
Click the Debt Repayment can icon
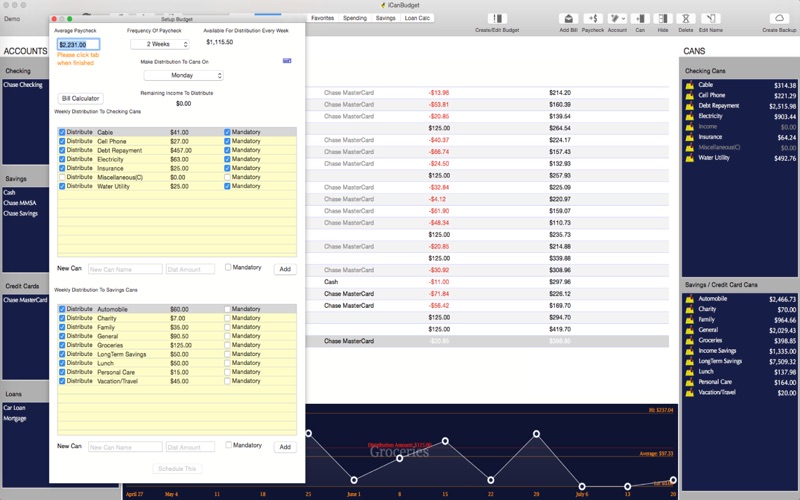pyautogui.click(x=690, y=106)
